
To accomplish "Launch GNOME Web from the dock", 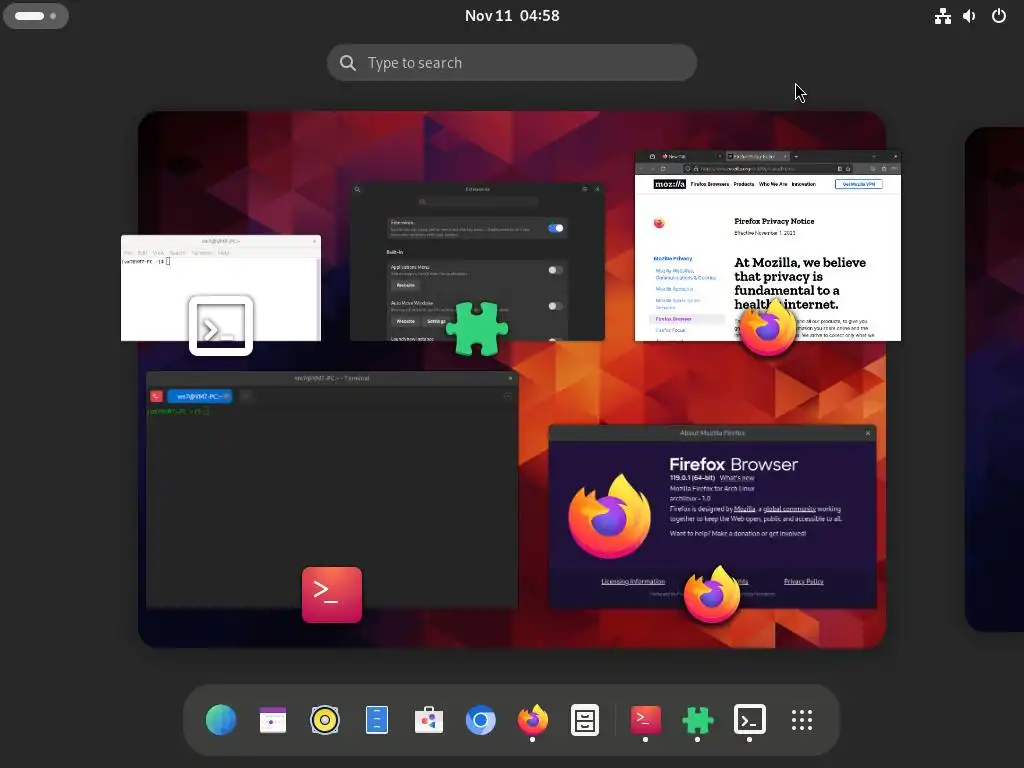I will click(221, 720).
